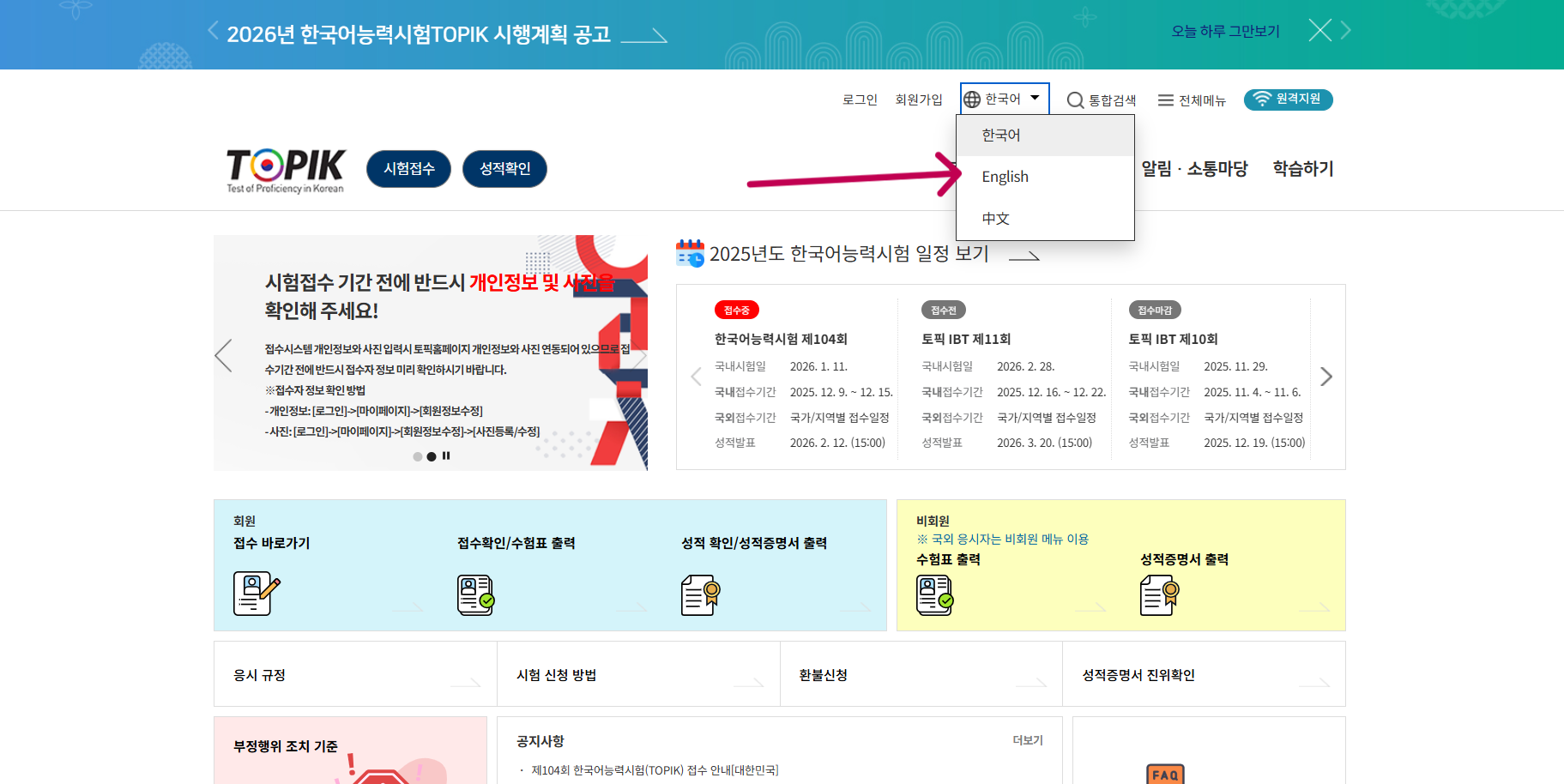Click the 회원가입 sign-up link
The height and width of the screenshot is (784, 1564).
(919, 100)
